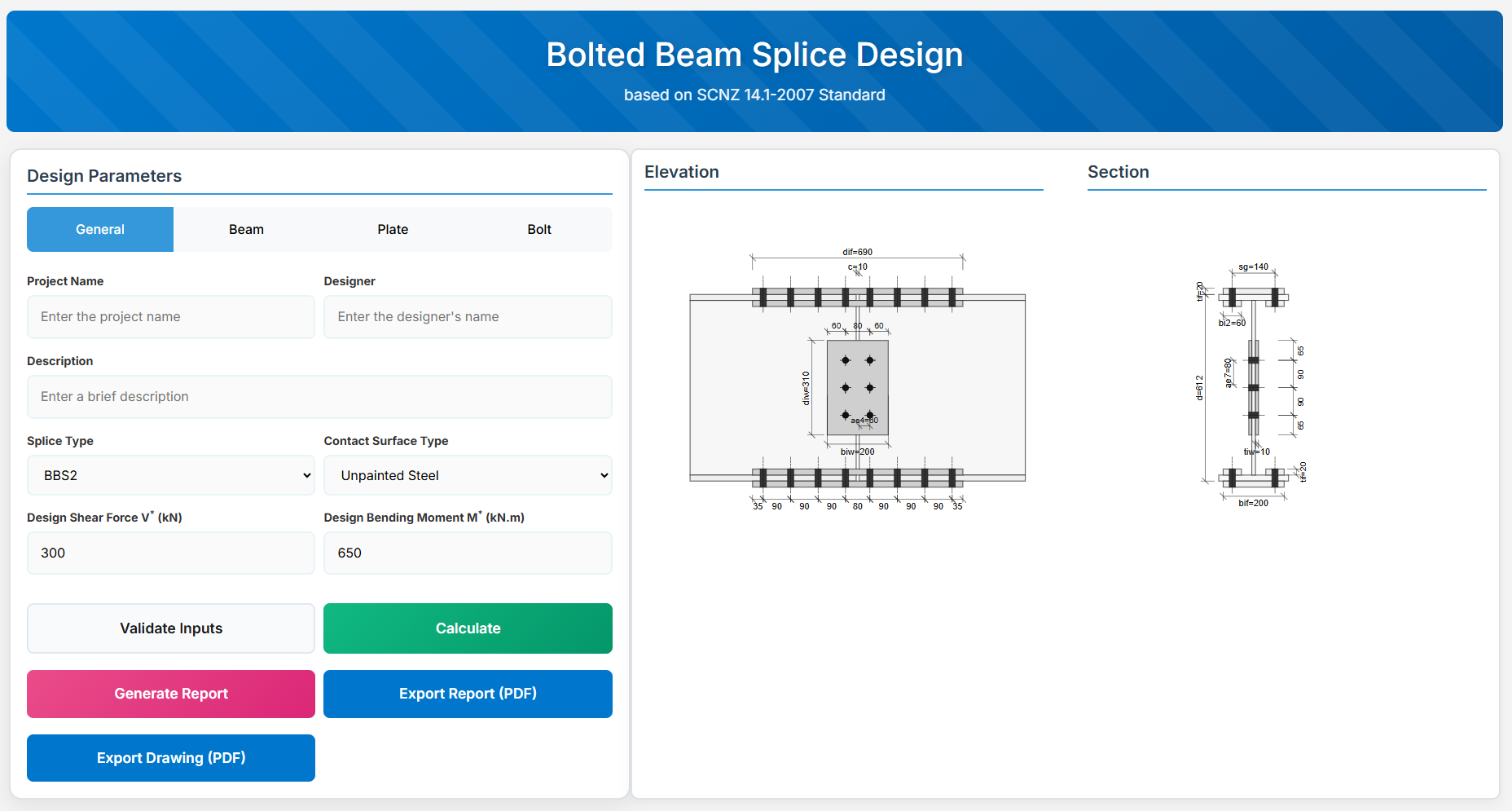Viewport: 1512px width, 811px height.
Task: Click the pink Generate Report button
Action: 171,694
